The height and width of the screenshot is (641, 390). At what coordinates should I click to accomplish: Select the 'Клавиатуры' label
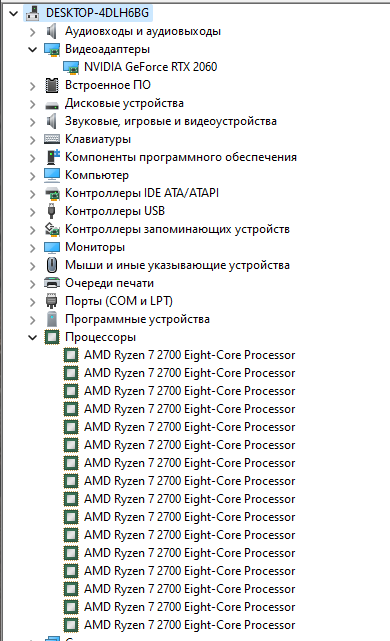pos(98,139)
